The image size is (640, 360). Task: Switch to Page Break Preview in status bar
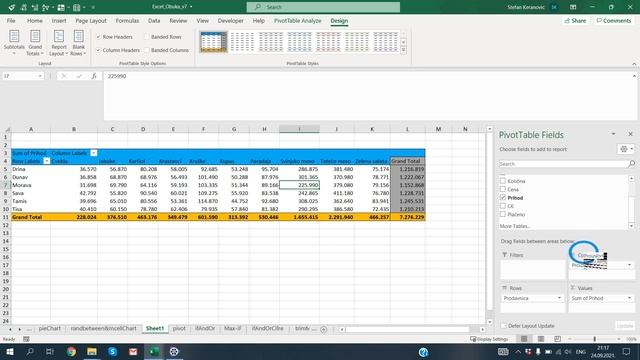(x=557, y=339)
